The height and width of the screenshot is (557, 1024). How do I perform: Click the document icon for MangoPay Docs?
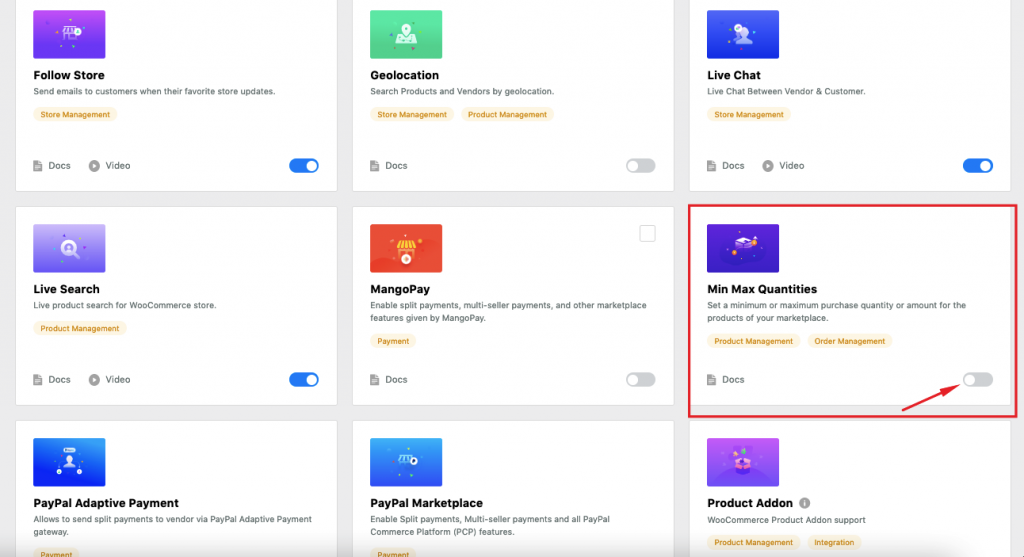point(375,379)
